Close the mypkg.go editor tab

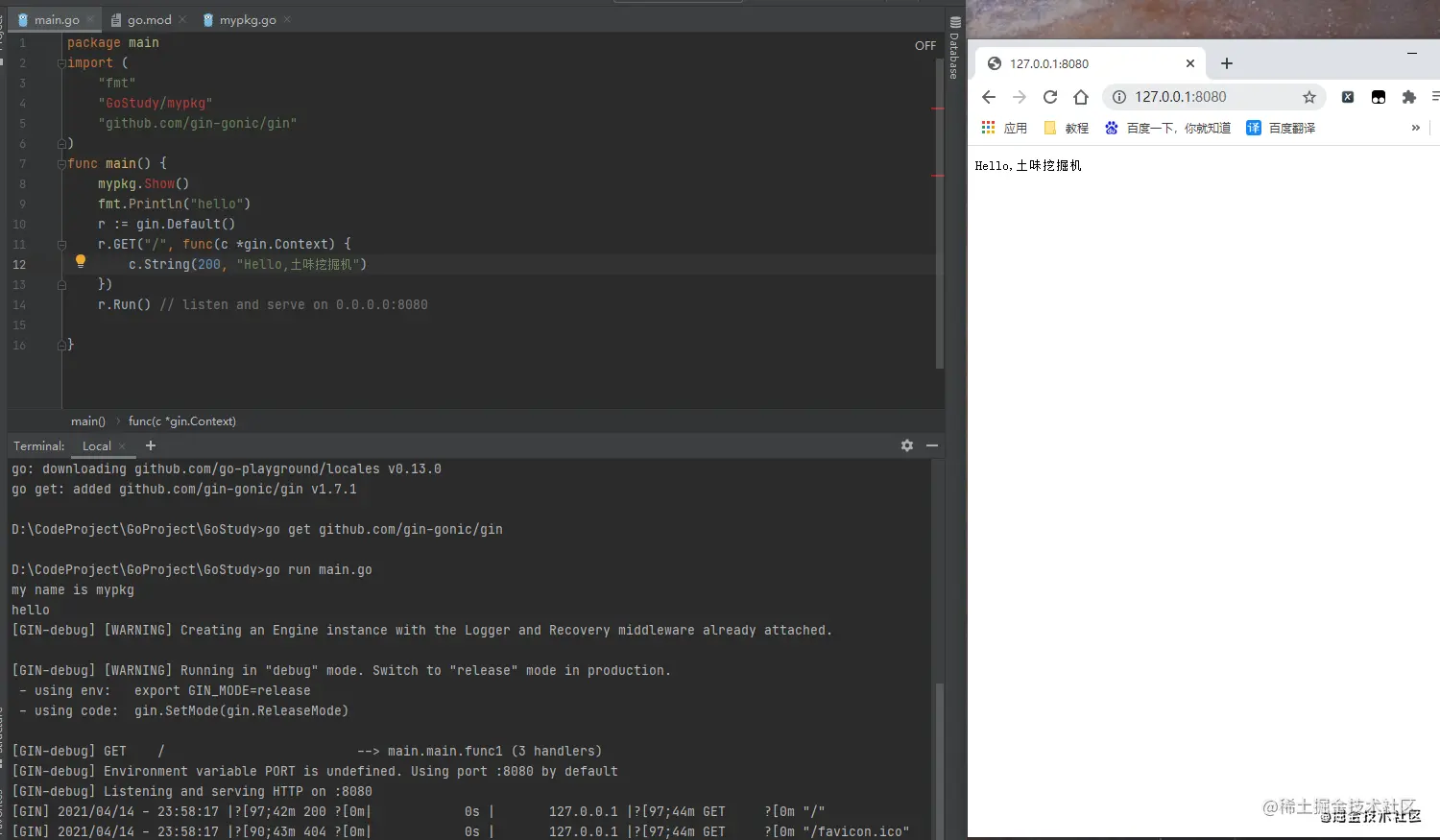[287, 19]
